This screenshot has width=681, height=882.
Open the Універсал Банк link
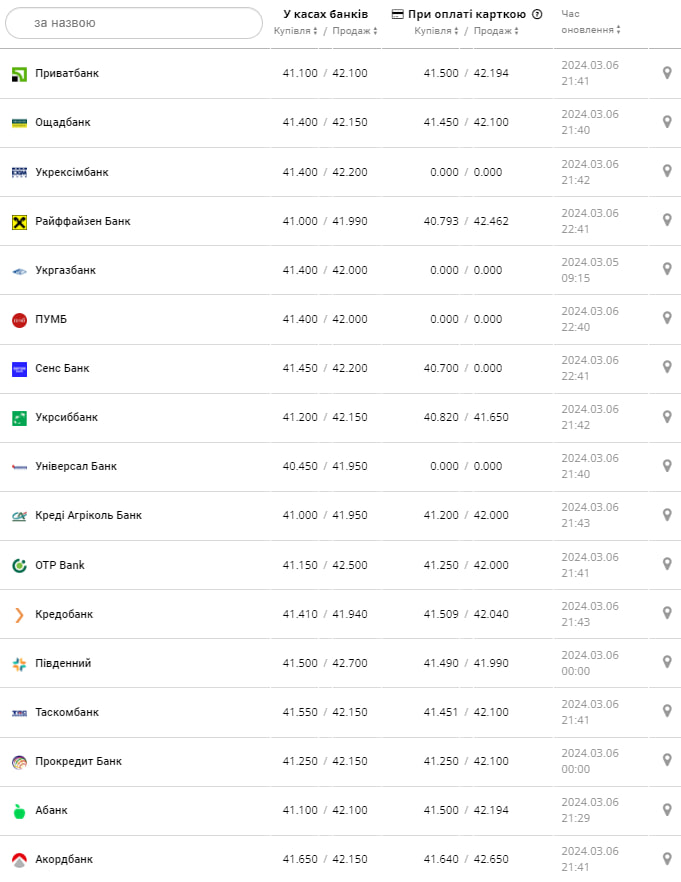[76, 466]
